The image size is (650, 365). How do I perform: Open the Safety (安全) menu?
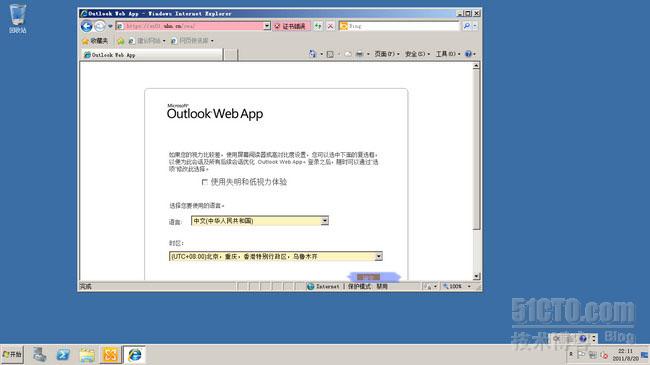(x=417, y=54)
